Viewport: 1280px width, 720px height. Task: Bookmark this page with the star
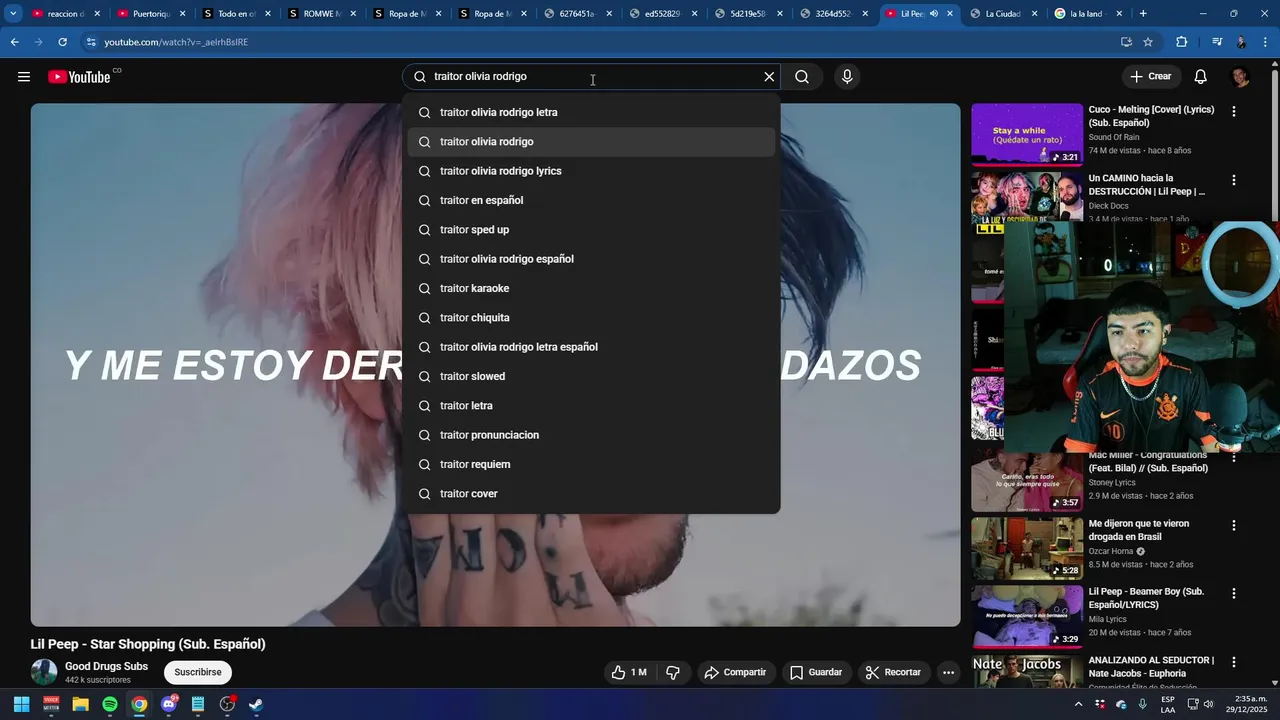click(1148, 42)
